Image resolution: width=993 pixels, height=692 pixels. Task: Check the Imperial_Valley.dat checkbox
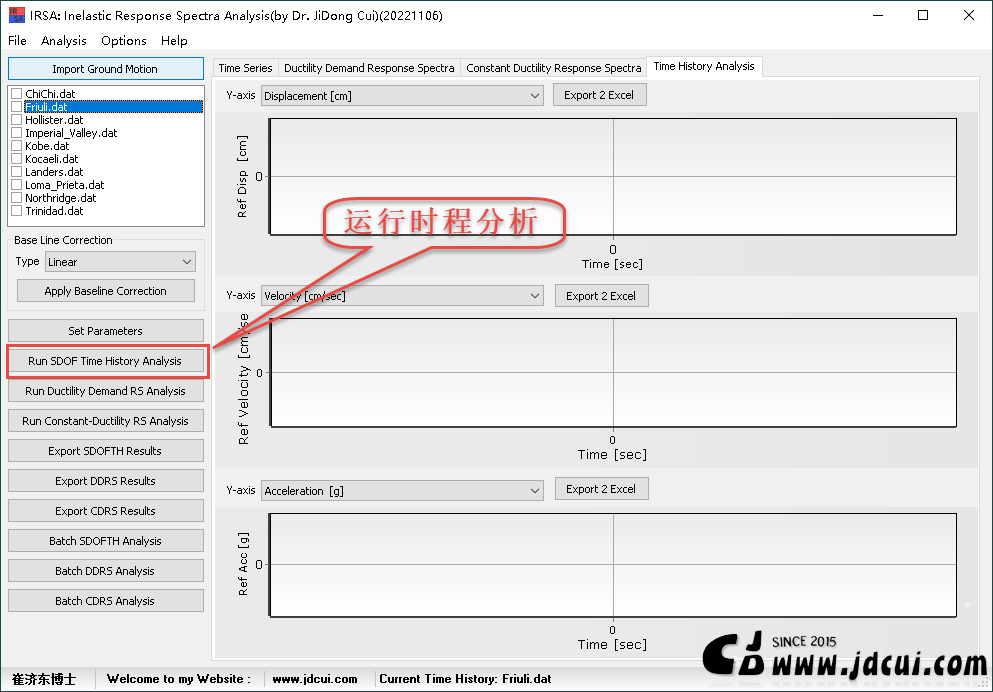(x=16, y=133)
